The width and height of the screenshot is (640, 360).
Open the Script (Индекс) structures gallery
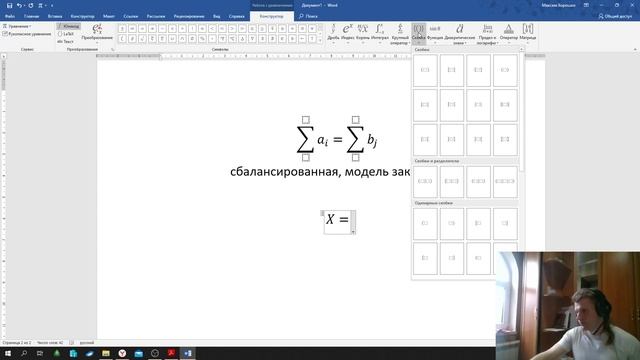347,33
